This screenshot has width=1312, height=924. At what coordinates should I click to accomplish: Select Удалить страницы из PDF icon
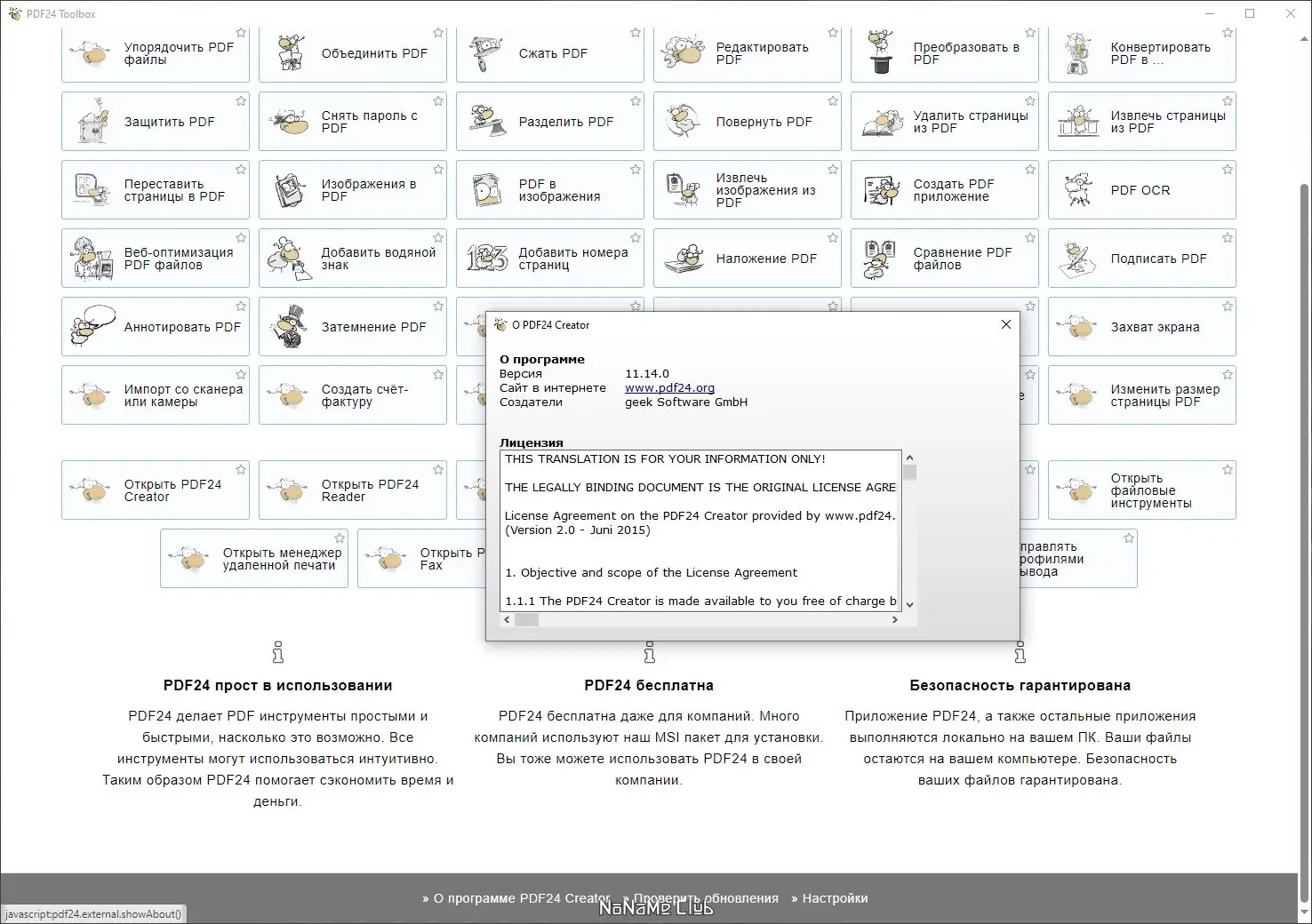882,122
